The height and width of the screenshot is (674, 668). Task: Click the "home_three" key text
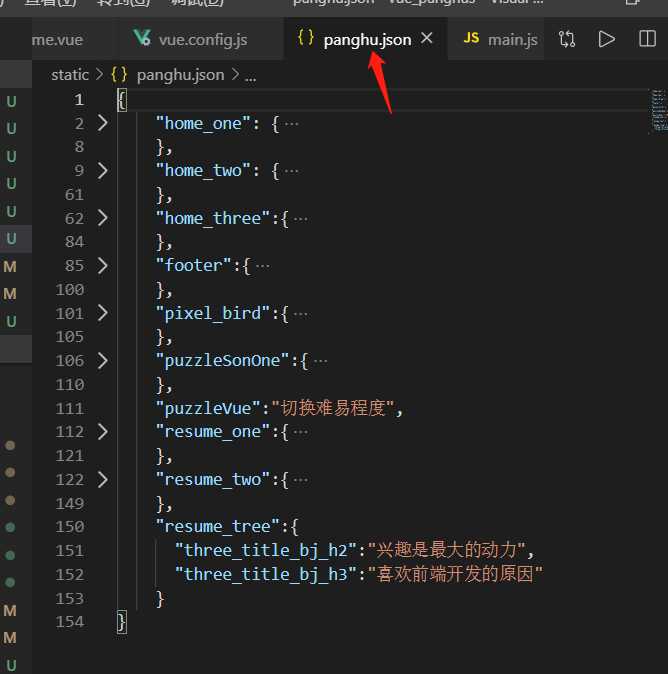pos(213,218)
